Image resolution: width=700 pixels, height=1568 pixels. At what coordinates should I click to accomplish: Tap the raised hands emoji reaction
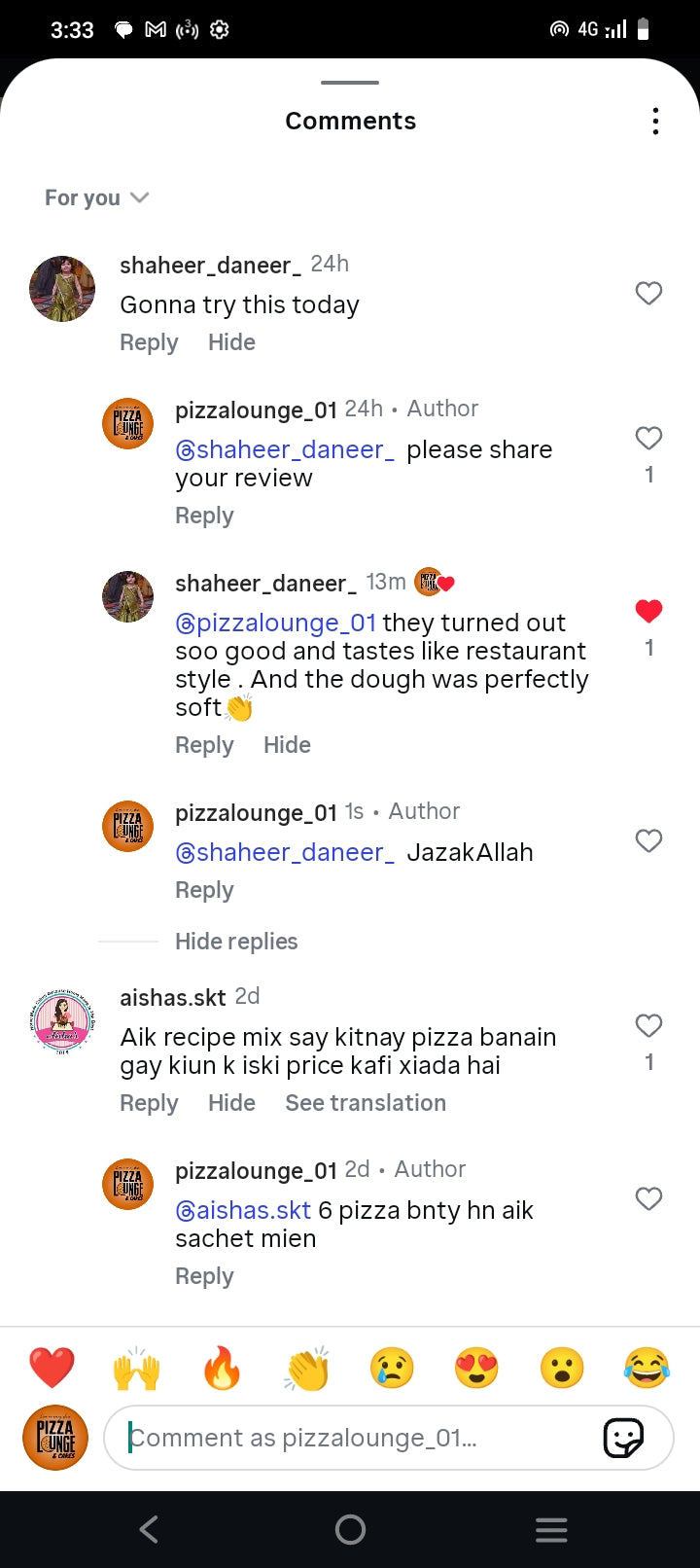(136, 1369)
